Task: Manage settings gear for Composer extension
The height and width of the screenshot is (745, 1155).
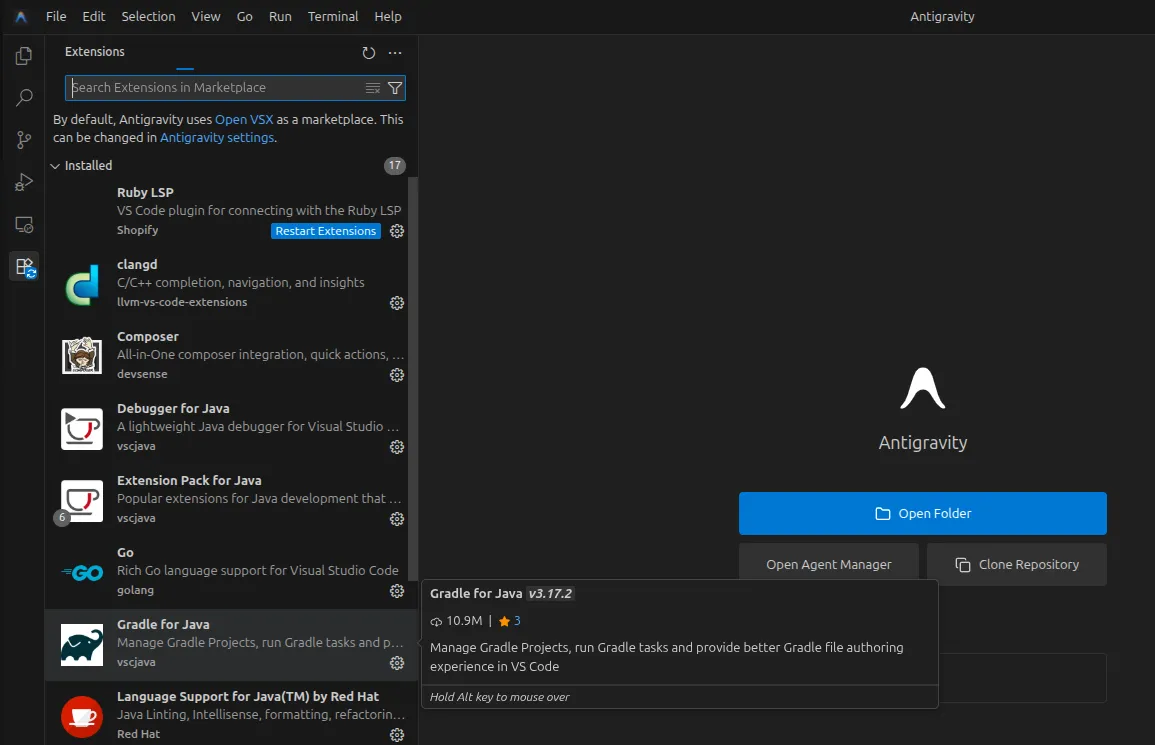Action: point(396,375)
